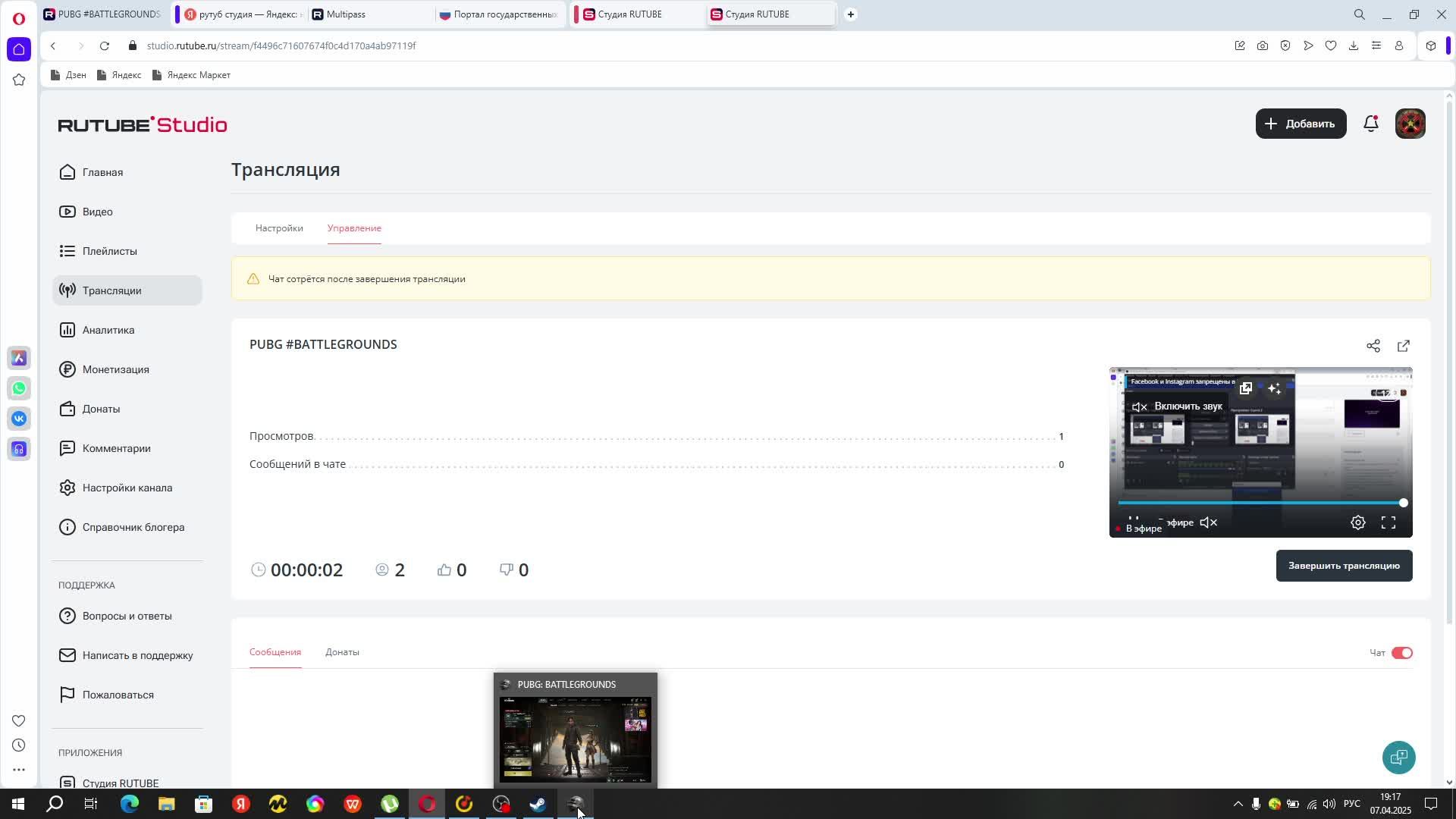Open support chat widget bubble
This screenshot has height=819, width=1456.
(1398, 757)
